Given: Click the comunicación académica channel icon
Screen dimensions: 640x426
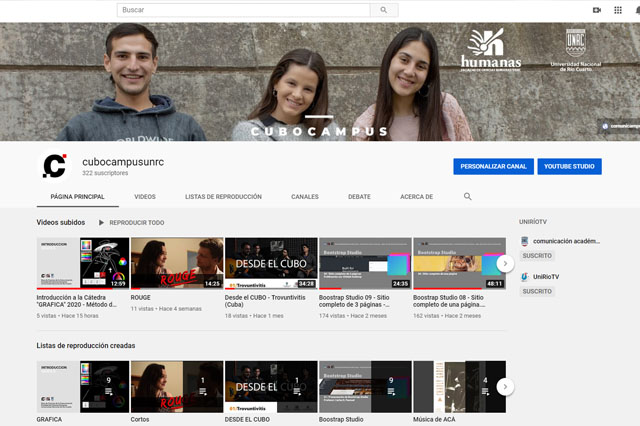Looking at the screenshot, I should pos(524,242).
